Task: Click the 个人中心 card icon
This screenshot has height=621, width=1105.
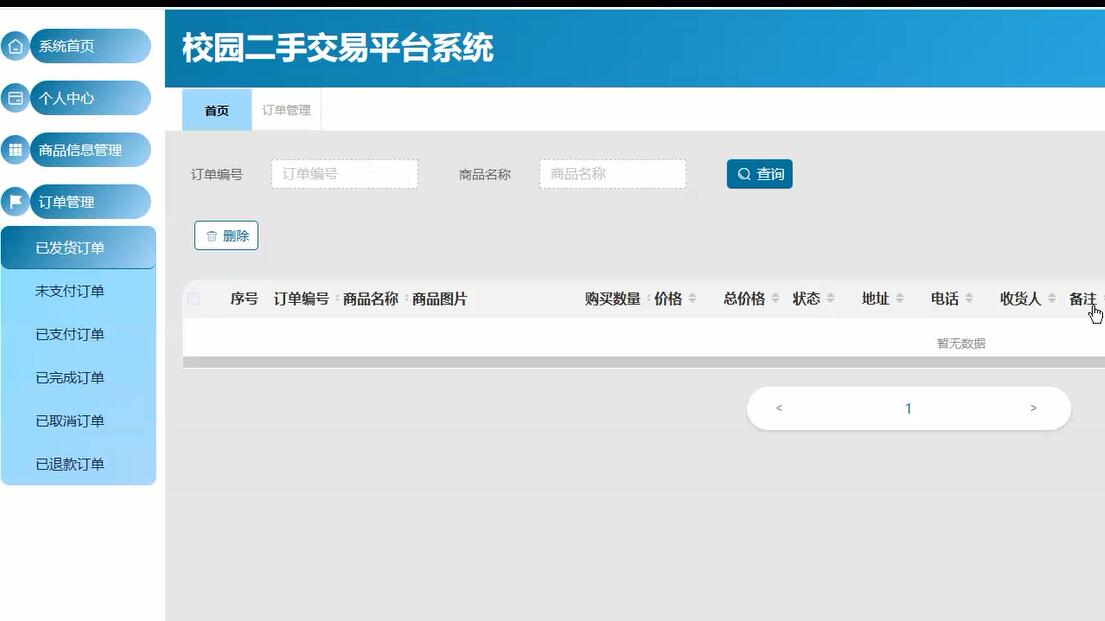Action: pyautogui.click(x=14, y=98)
